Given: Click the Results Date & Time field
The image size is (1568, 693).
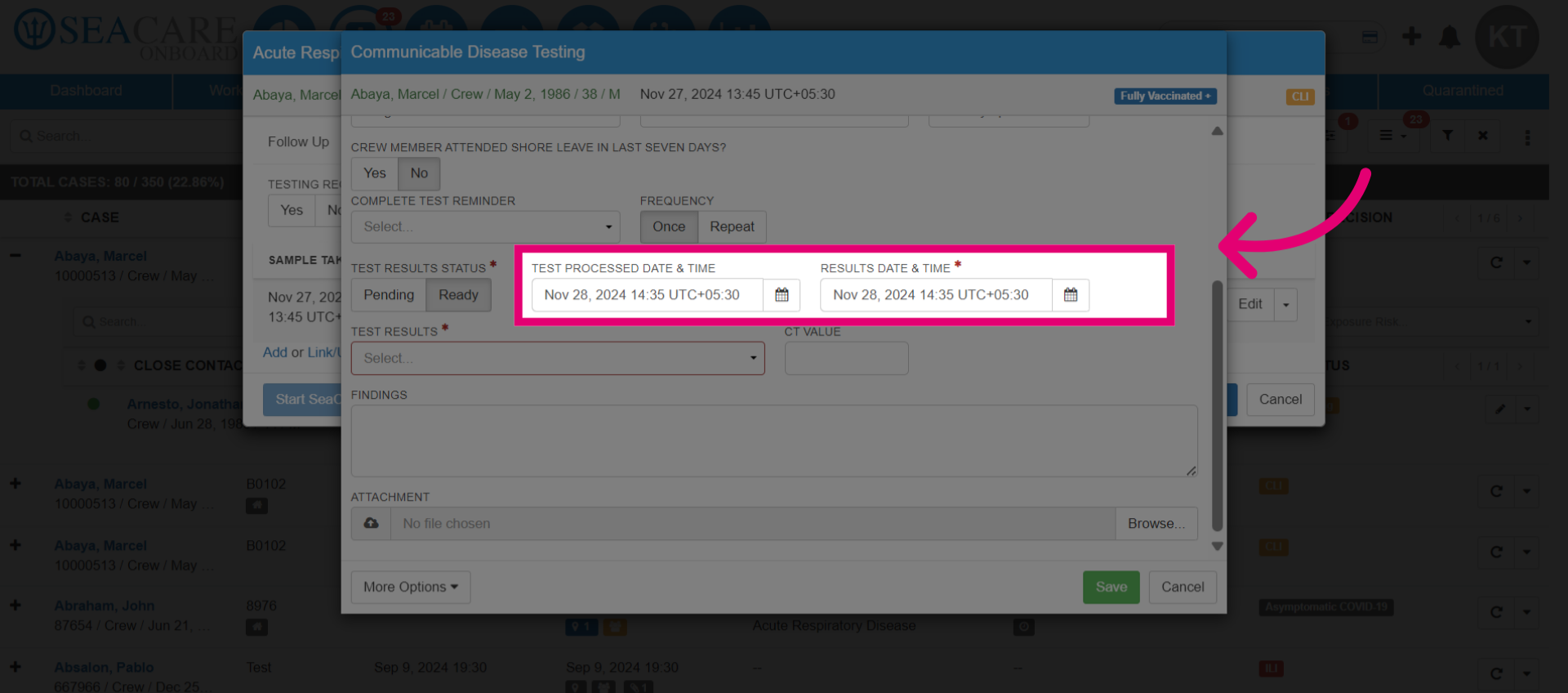Looking at the screenshot, I should tap(936, 295).
